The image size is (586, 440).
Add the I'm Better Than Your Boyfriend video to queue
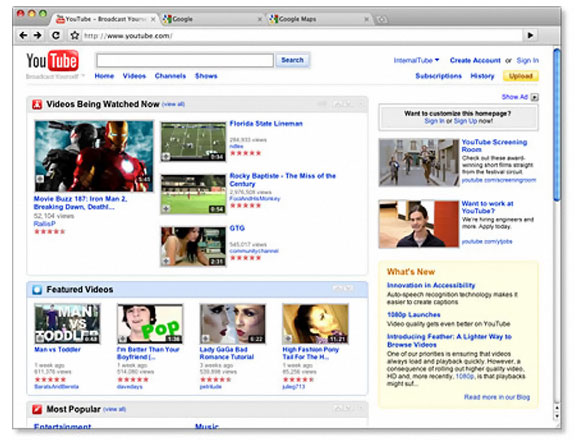(122, 339)
